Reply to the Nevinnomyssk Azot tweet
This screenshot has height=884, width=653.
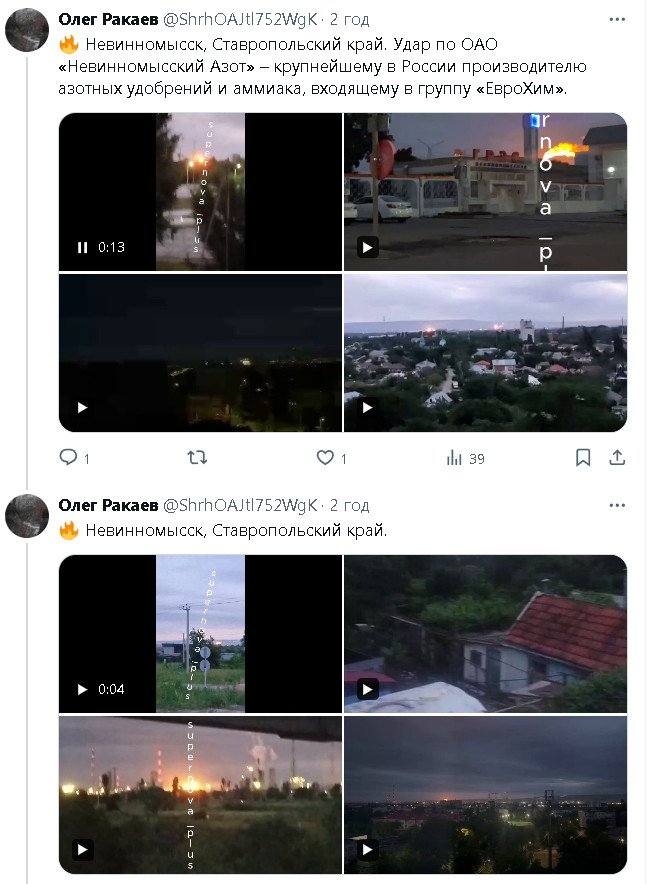tap(68, 458)
